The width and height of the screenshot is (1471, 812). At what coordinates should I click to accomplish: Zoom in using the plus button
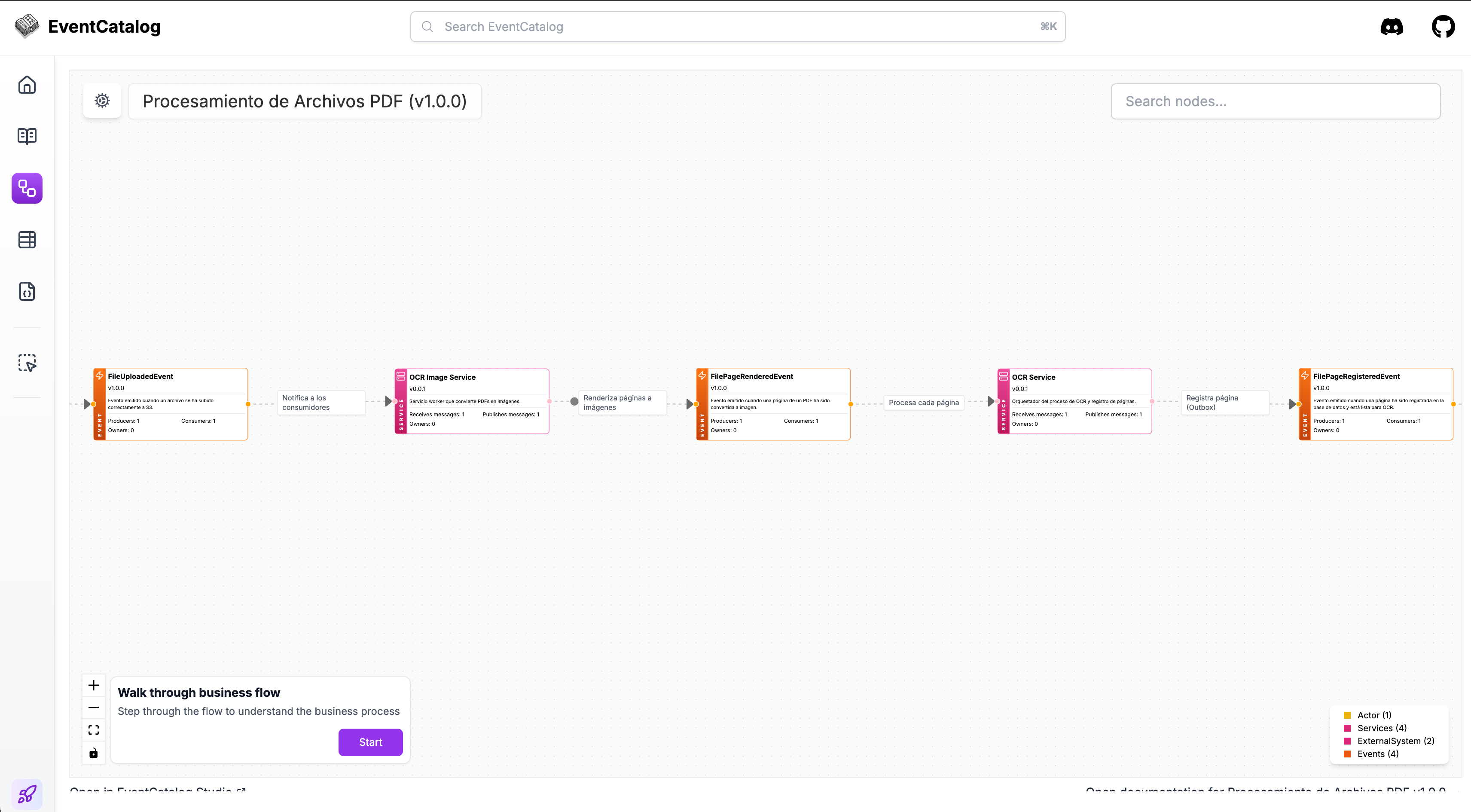click(94, 685)
